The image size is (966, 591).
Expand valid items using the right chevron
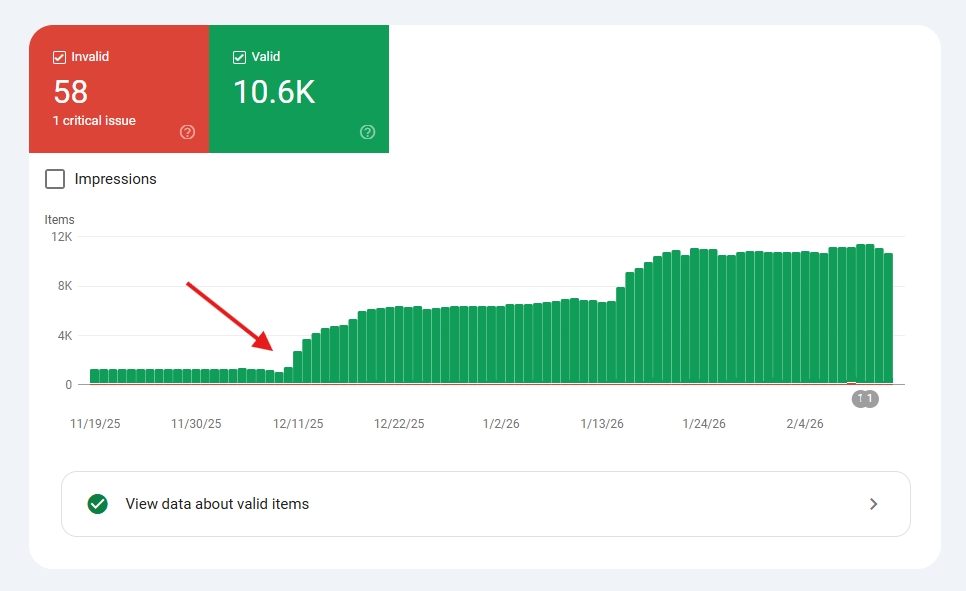pos(873,504)
